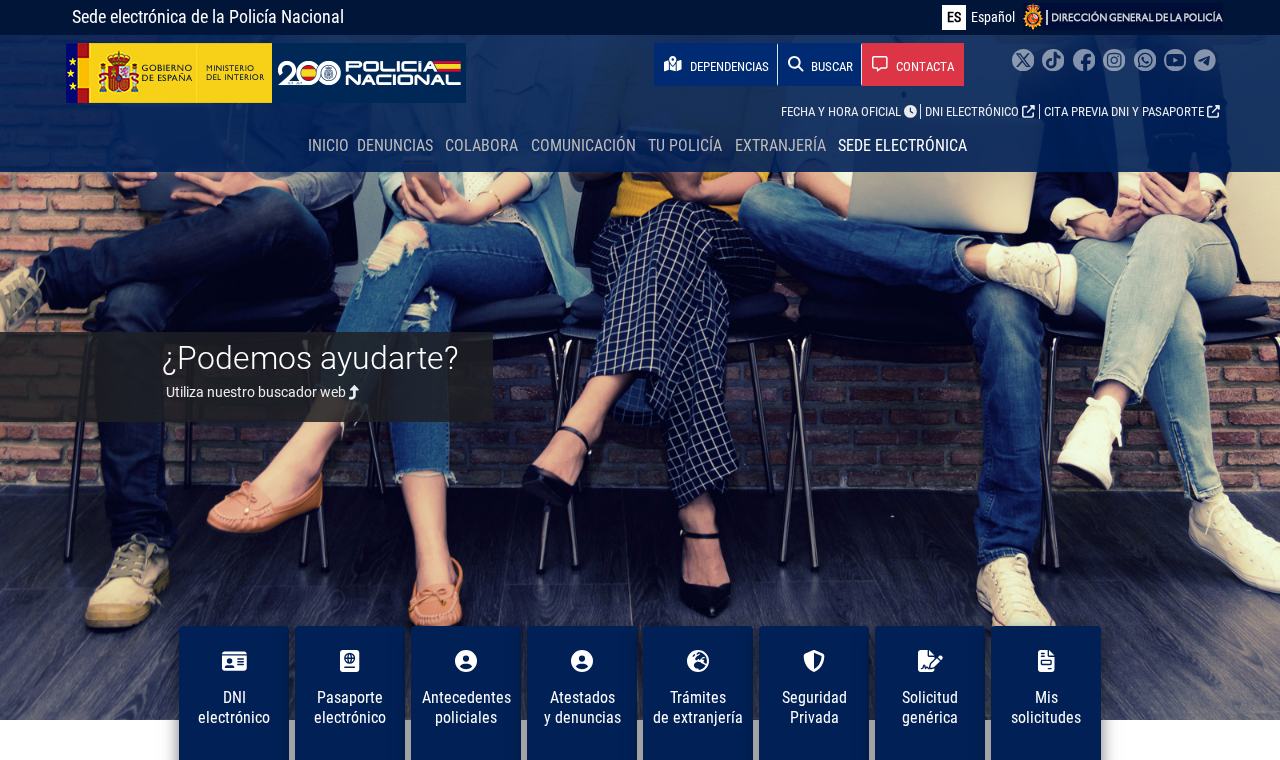Open the Extranjería menu
Screen dimensions: 1280x760
click(780, 145)
